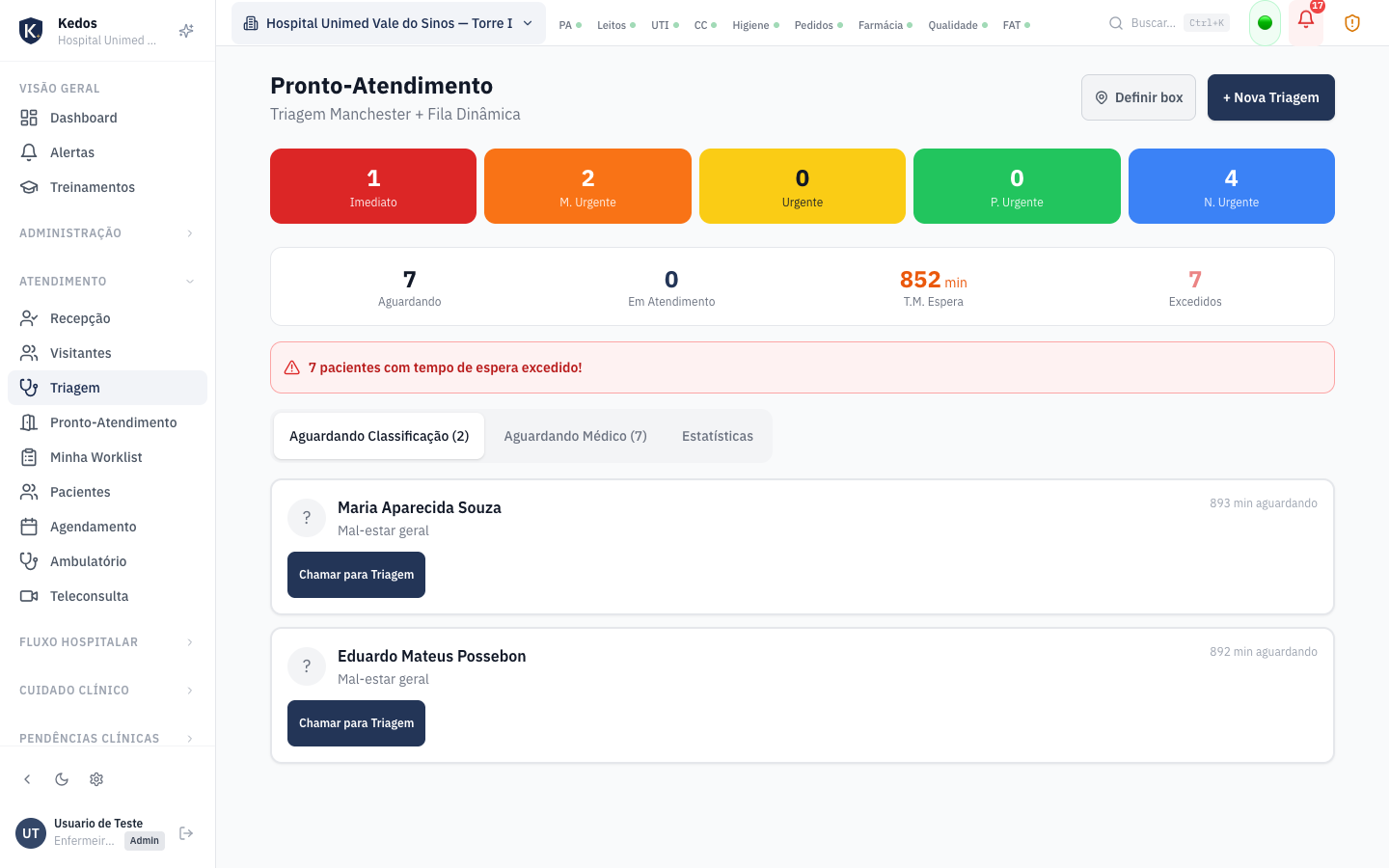Screen dimensions: 1389x868
Task: Open Teleconsulta video item
Action: 107,596
